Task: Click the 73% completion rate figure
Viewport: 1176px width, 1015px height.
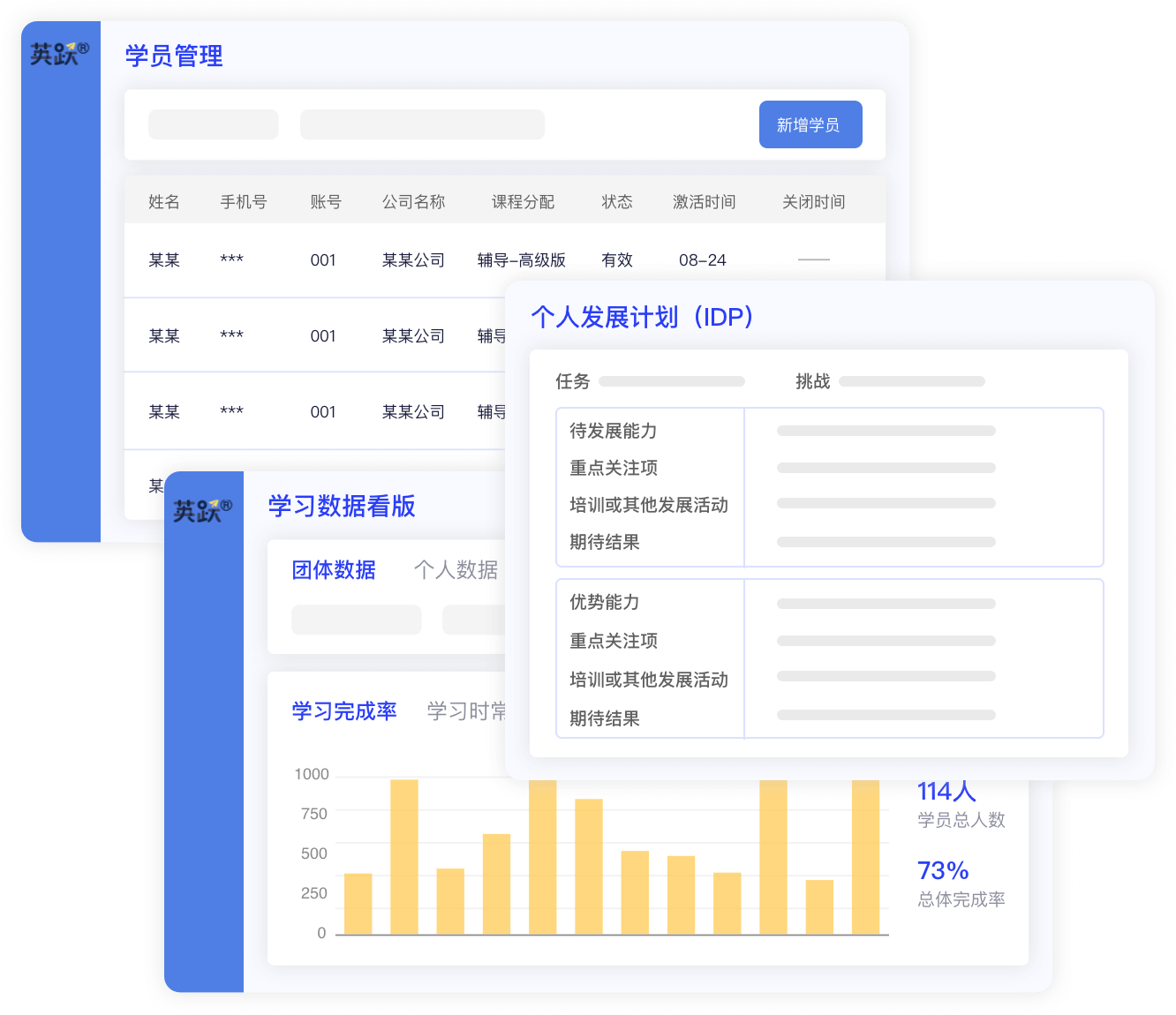Action: coord(943,870)
